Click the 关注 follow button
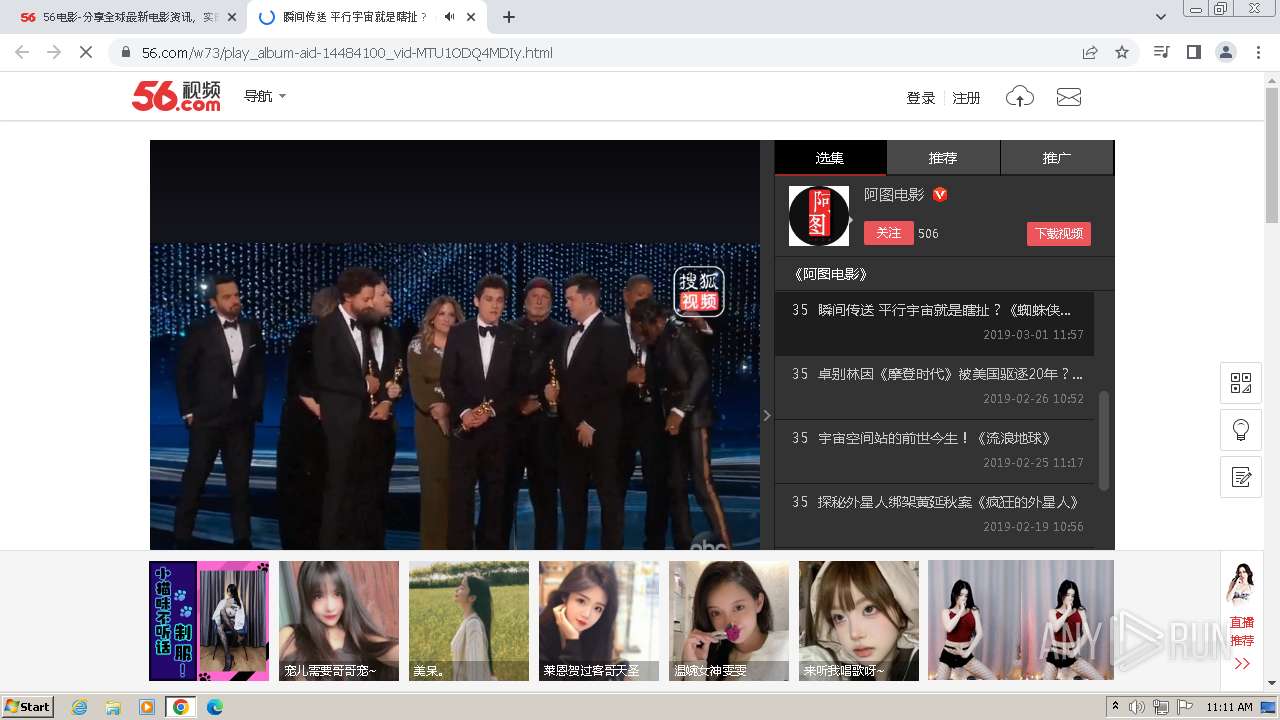The width and height of the screenshot is (1280, 720). click(889, 233)
